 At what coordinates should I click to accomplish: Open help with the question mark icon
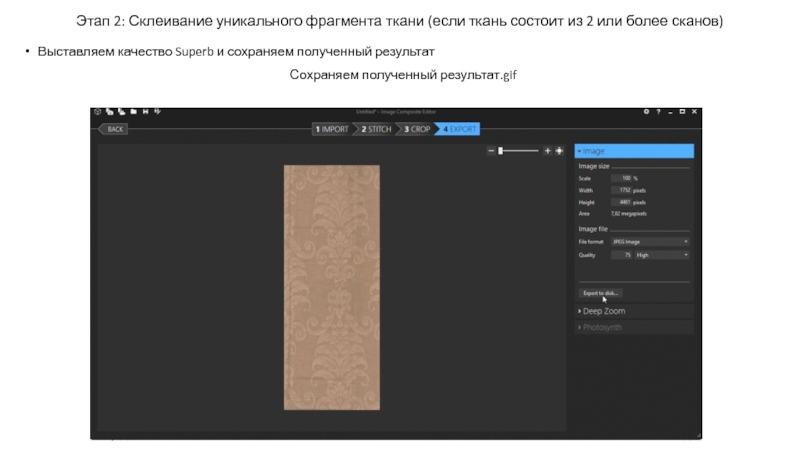pyautogui.click(x=658, y=113)
